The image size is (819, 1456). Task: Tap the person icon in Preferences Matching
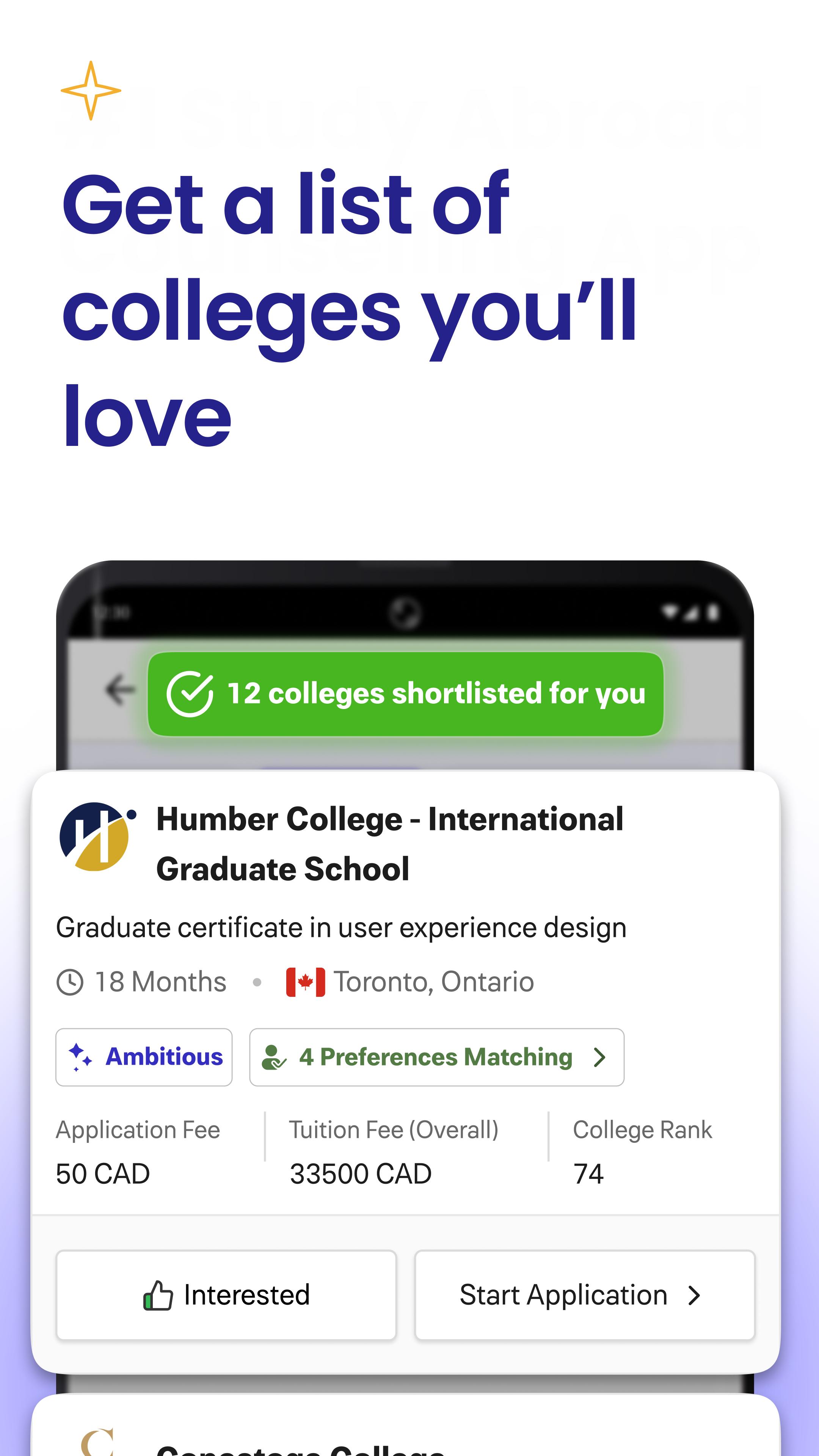point(274,1057)
